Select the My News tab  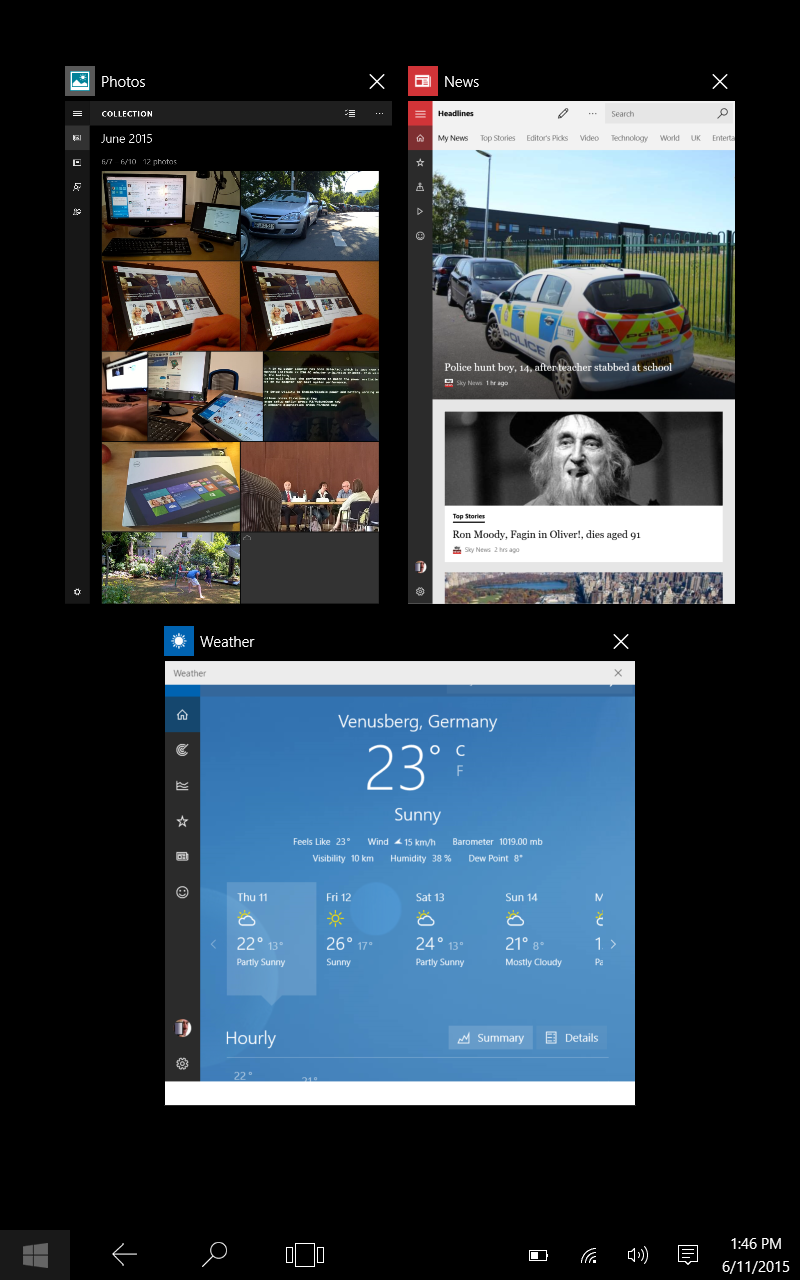pyautogui.click(x=453, y=138)
